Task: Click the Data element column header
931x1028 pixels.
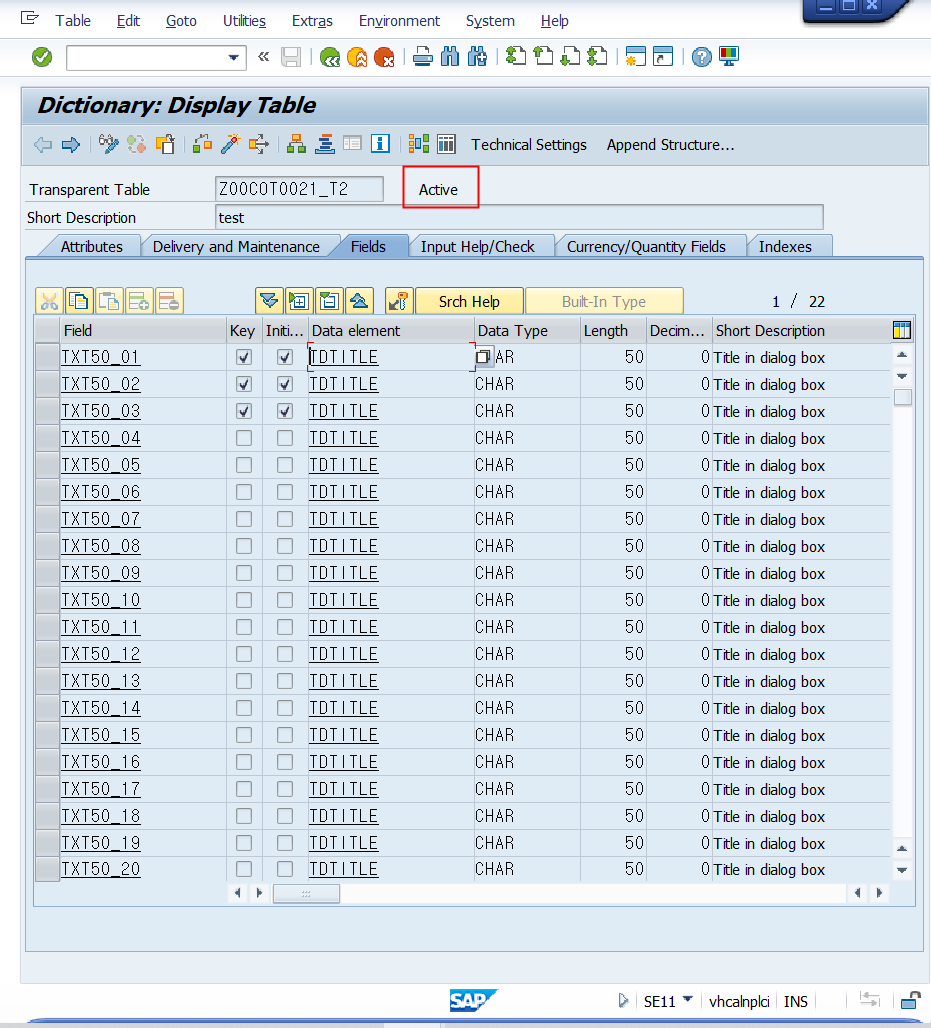Action: pyautogui.click(x=391, y=330)
